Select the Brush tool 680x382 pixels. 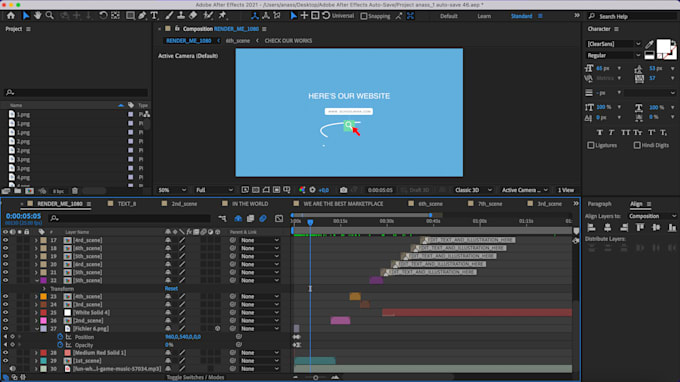tap(169, 16)
